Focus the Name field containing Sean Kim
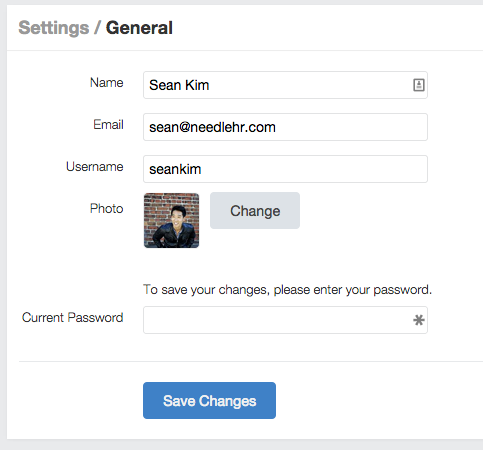Screen dimensions: 483x450 click(285, 85)
